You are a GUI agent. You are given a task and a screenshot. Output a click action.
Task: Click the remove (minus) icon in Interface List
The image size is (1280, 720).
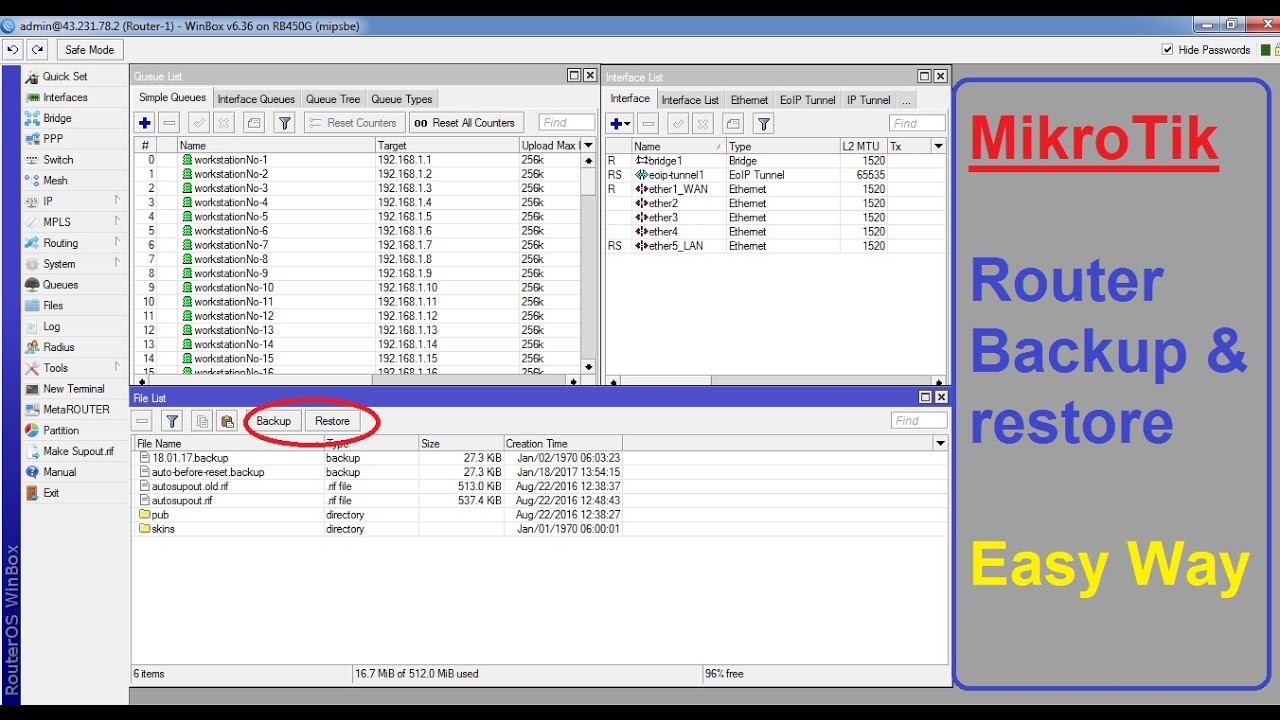(649, 124)
